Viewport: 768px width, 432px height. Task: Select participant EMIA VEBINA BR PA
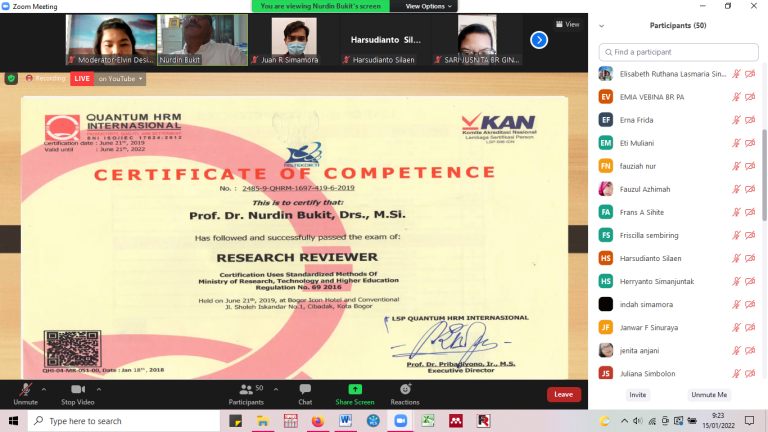678,97
